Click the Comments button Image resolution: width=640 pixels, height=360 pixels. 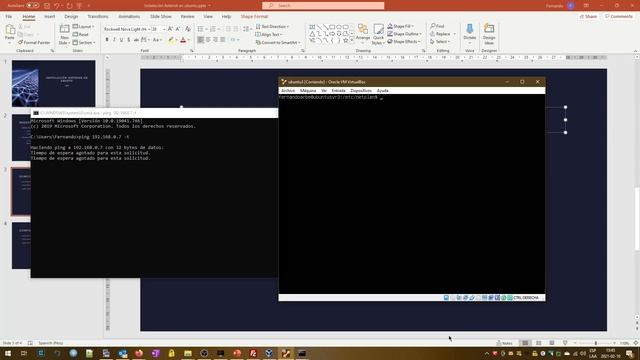point(619,16)
